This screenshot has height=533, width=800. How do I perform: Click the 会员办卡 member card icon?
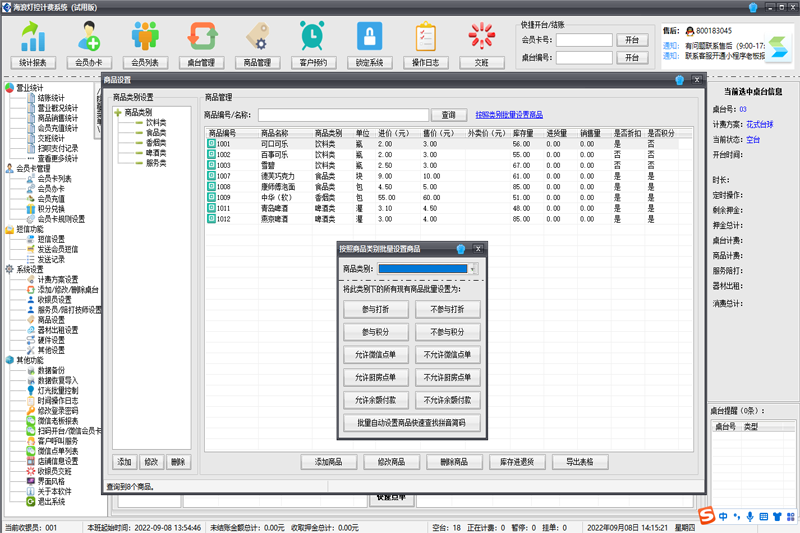[89, 37]
